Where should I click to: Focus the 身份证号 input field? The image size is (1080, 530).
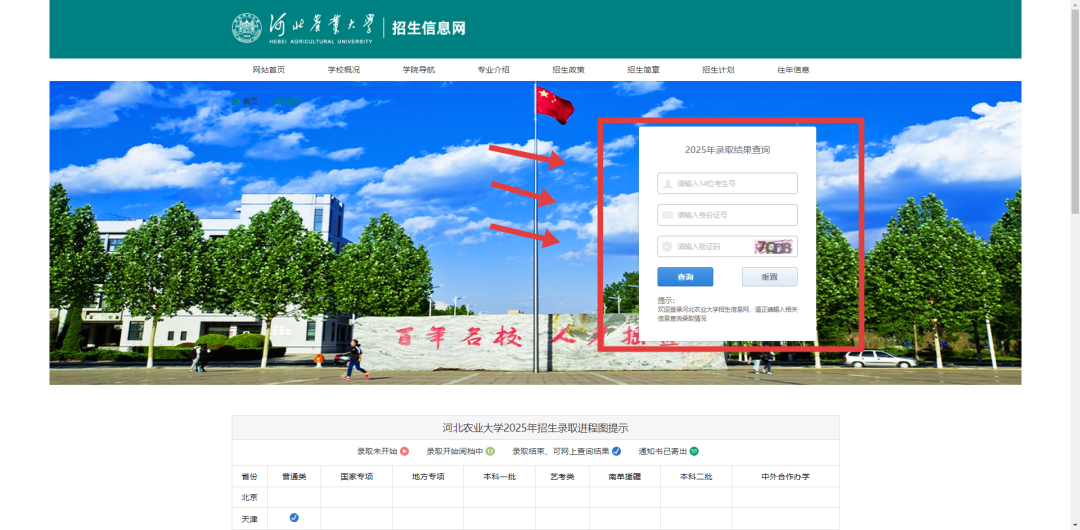tap(727, 215)
